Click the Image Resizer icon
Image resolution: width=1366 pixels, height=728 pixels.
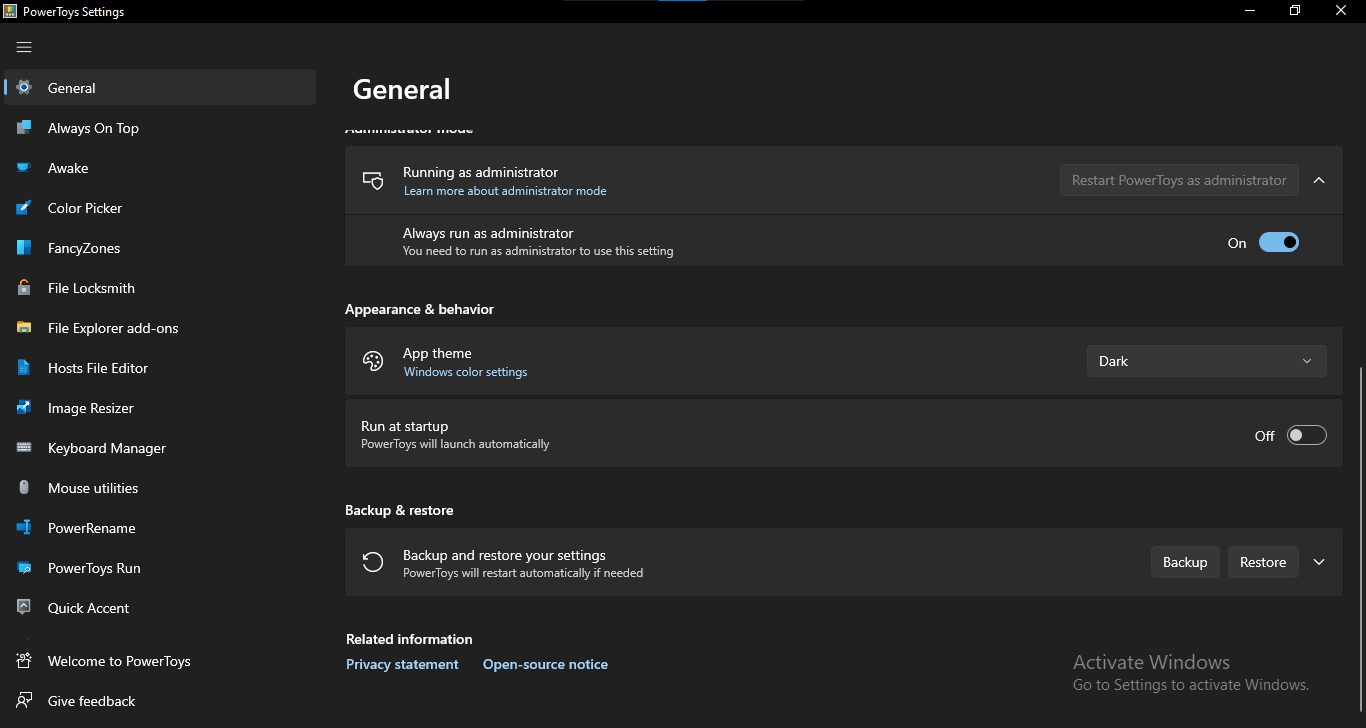click(x=24, y=408)
